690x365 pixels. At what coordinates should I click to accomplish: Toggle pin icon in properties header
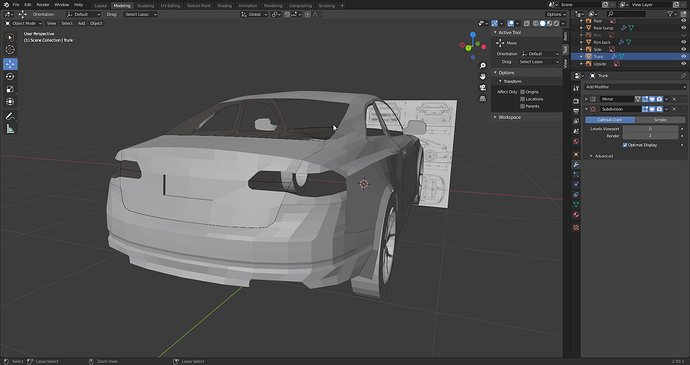click(x=683, y=76)
